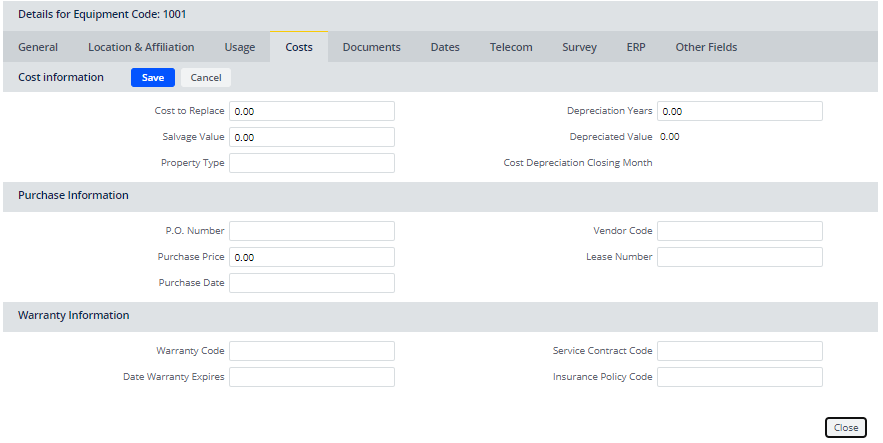This screenshot has width=883, height=443.
Task: Open the Documents tab
Action: 371,47
